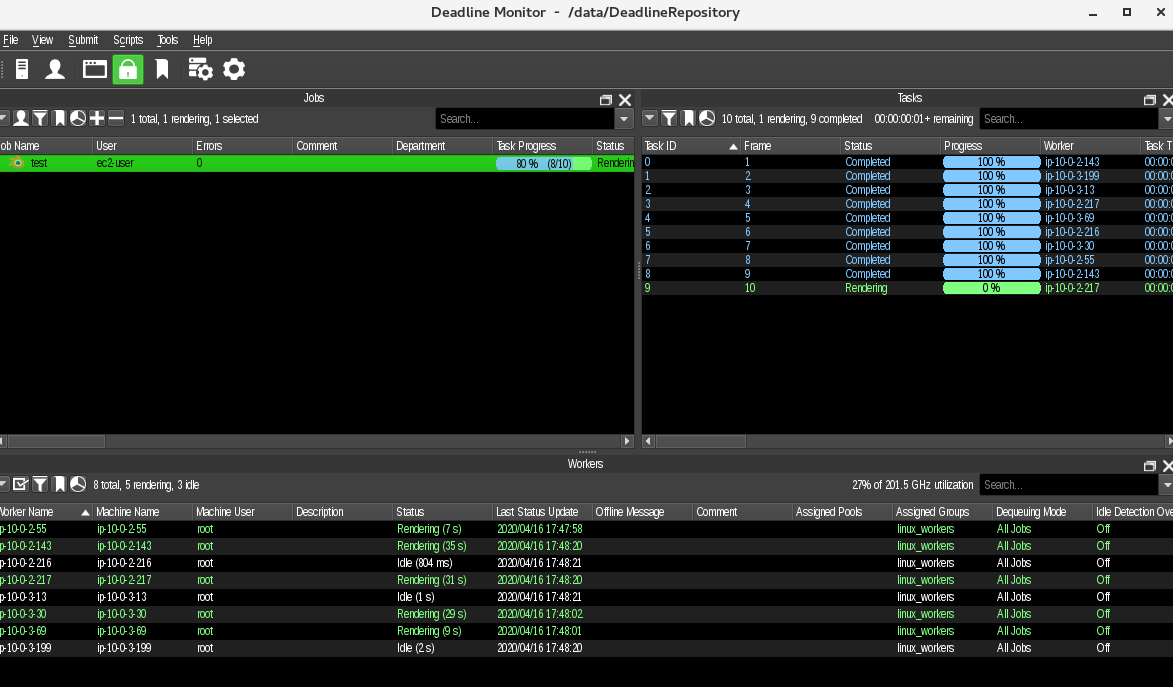Sort workers by Dequeuing Mode column header
Image resolution: width=1173 pixels, height=687 pixels.
point(1042,512)
